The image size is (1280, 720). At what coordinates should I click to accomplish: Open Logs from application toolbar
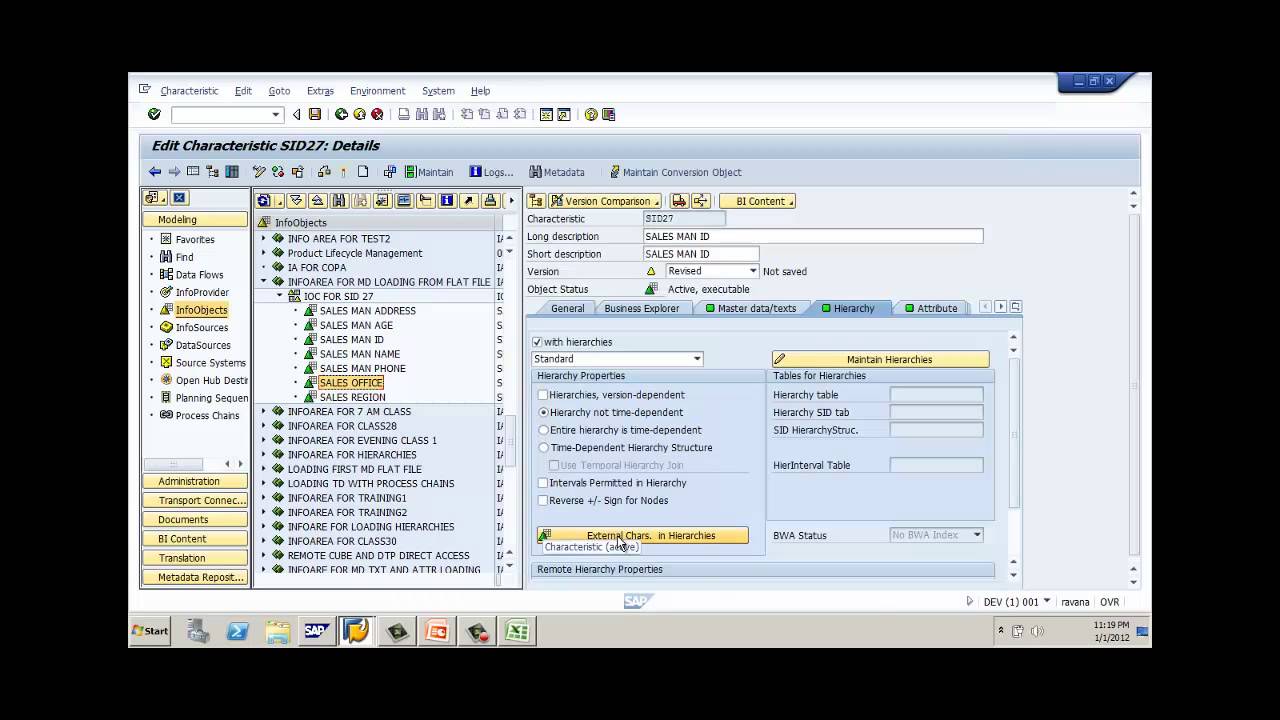click(491, 172)
